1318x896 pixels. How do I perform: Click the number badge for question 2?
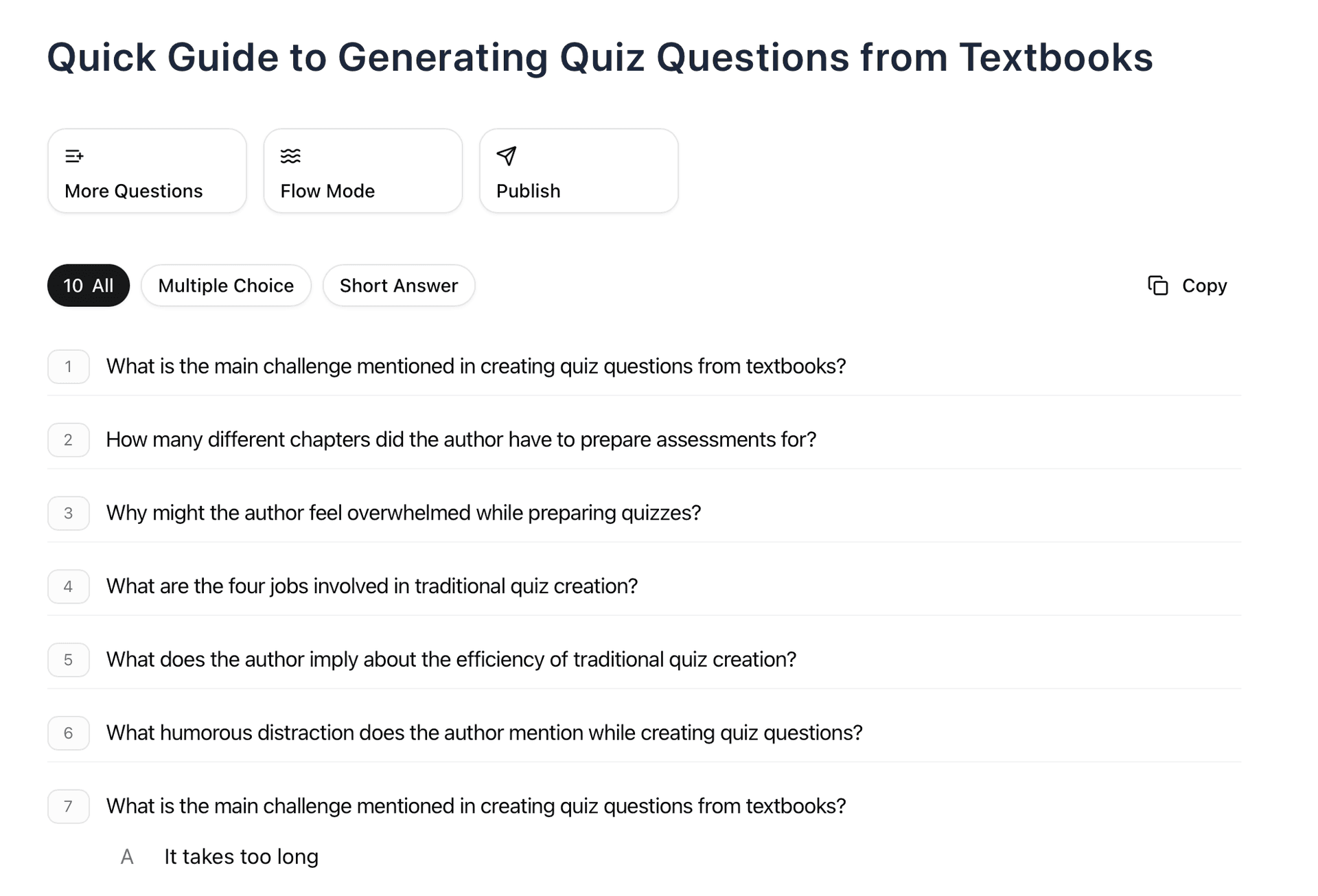(68, 439)
